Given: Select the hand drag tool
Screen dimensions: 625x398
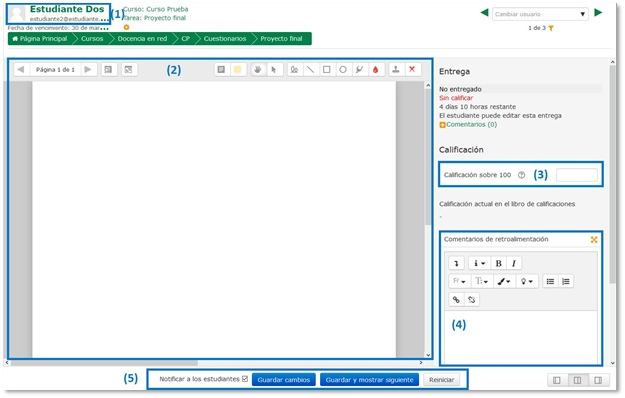Looking at the screenshot, I should [257, 70].
